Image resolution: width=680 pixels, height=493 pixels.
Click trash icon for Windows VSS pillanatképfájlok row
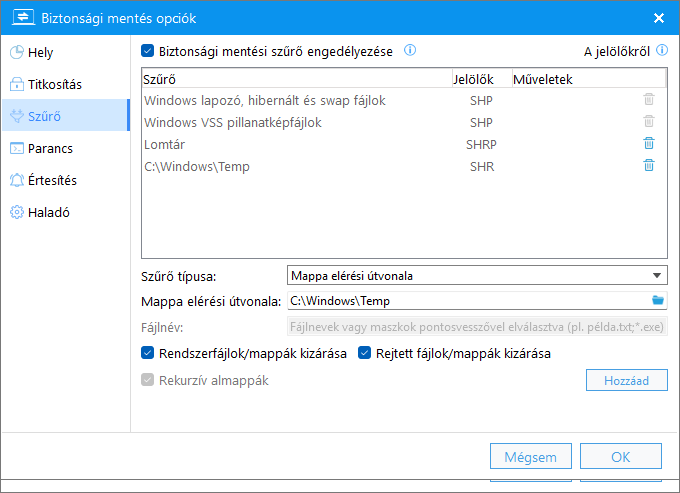[x=649, y=121]
